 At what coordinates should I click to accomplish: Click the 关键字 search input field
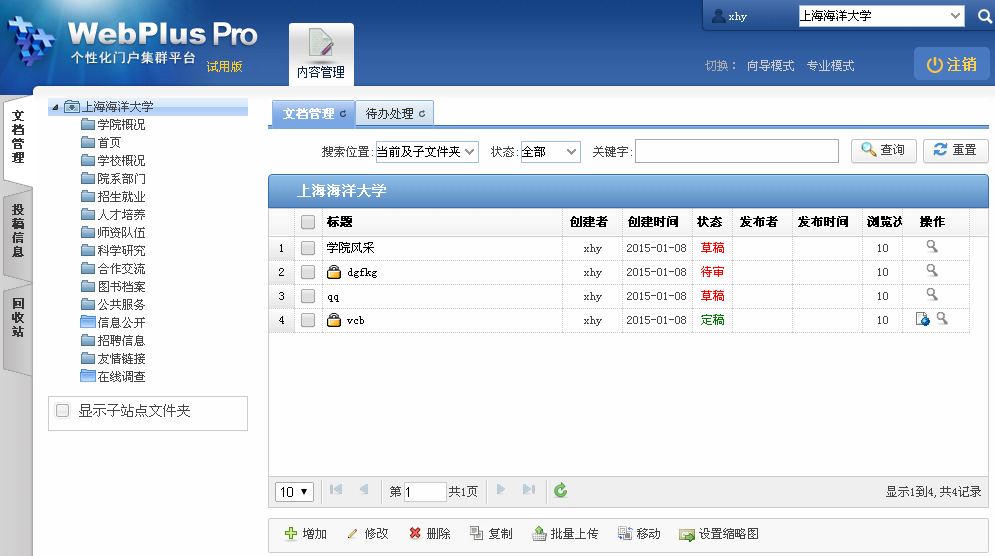pyautogui.click(x=736, y=151)
